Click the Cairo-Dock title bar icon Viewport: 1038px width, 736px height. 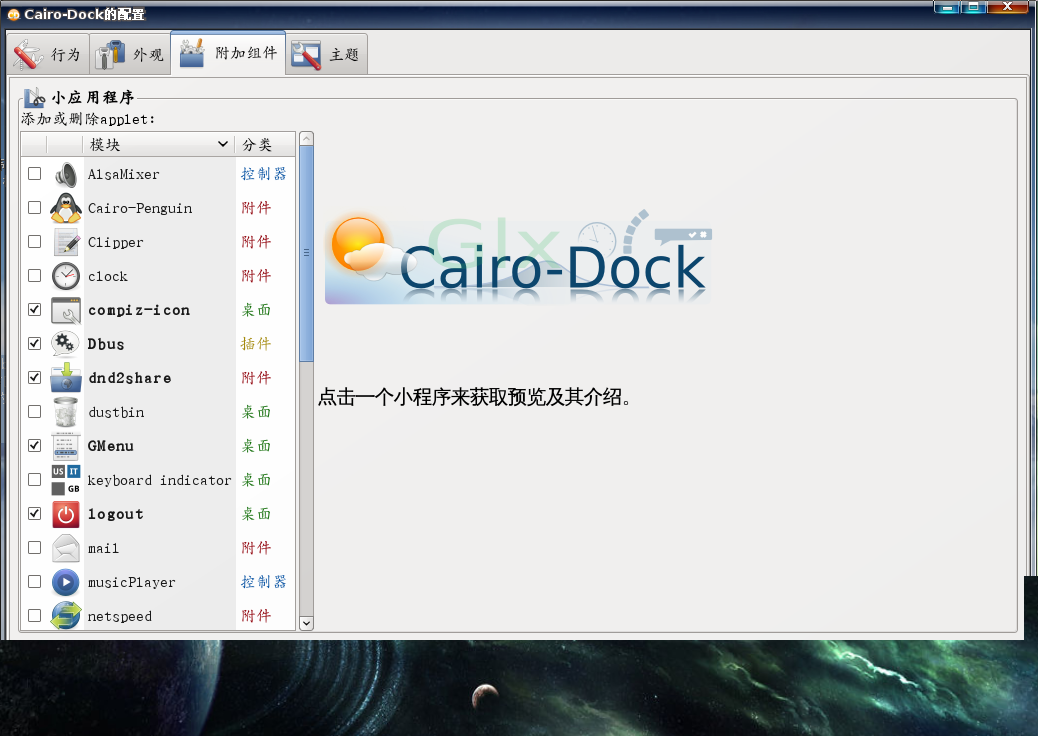click(13, 14)
